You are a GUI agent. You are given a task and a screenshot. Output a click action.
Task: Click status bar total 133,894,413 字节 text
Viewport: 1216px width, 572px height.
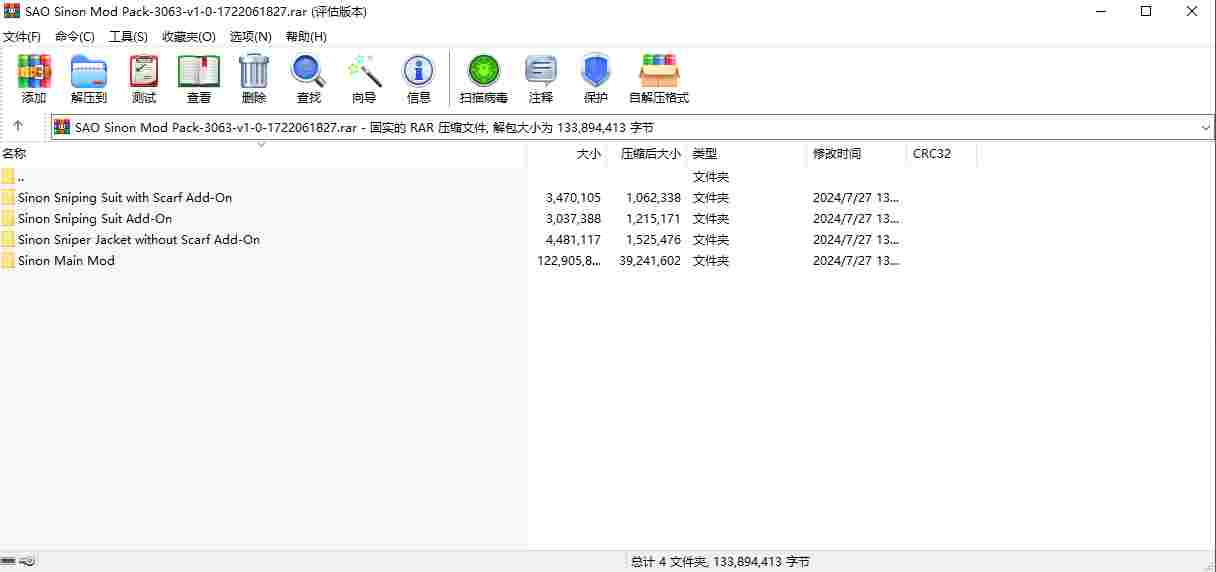pyautogui.click(x=761, y=562)
